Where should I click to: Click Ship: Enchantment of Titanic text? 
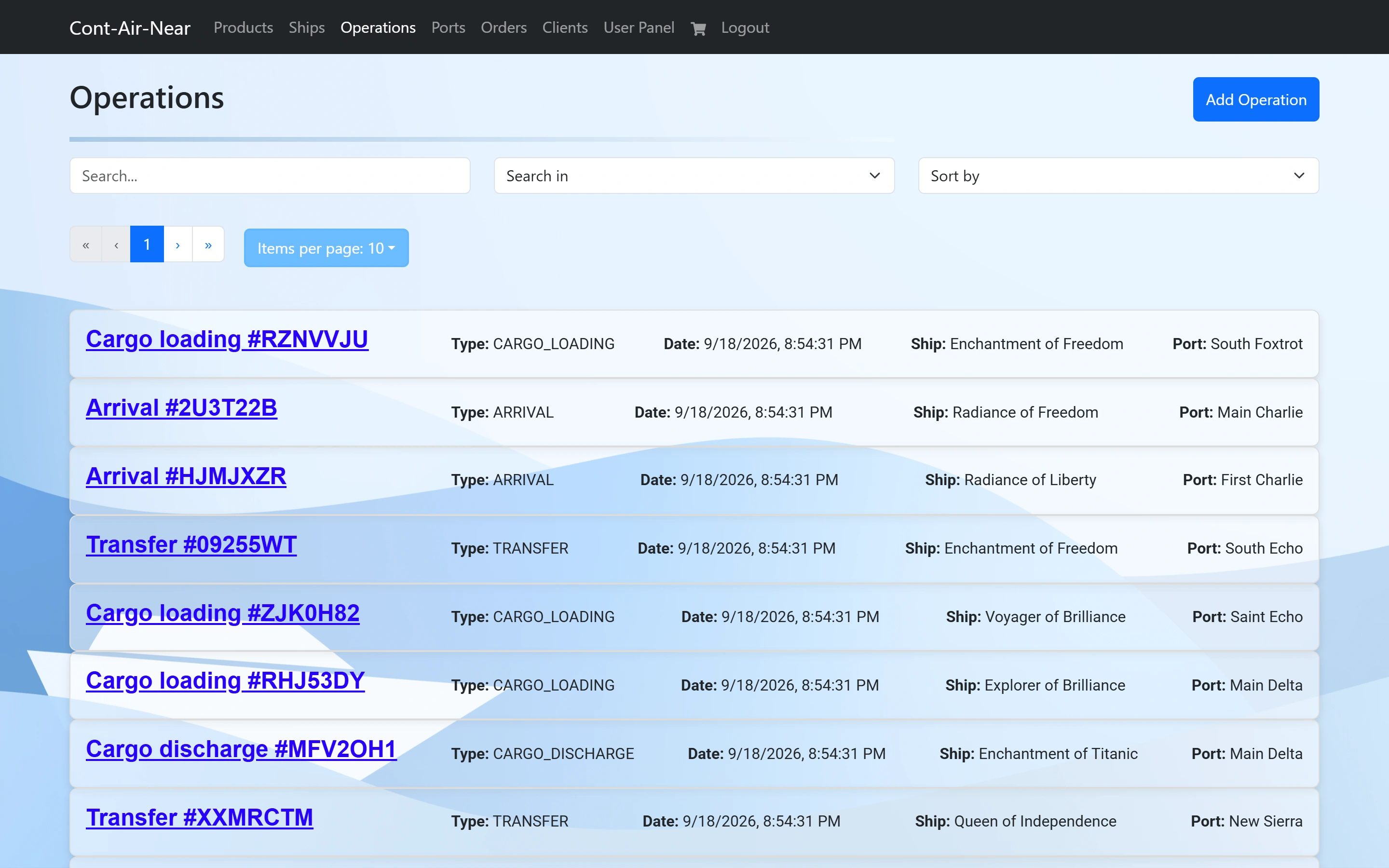(x=1038, y=754)
